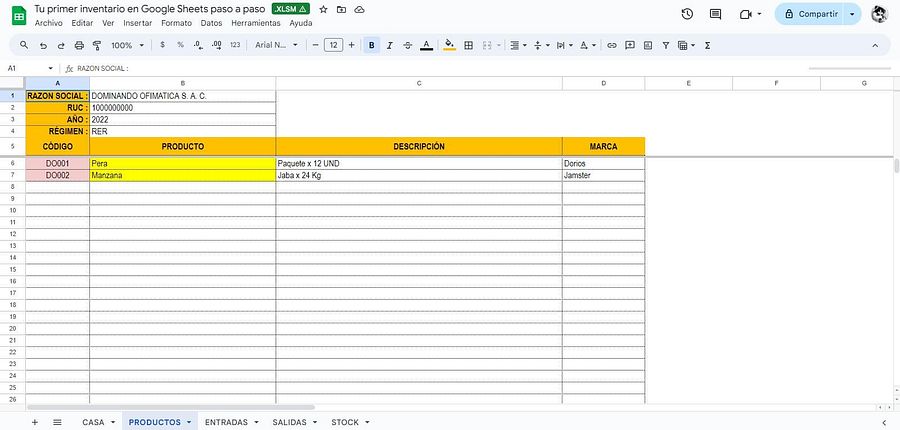Open fill color picker
The image size is (900, 430).
449,45
